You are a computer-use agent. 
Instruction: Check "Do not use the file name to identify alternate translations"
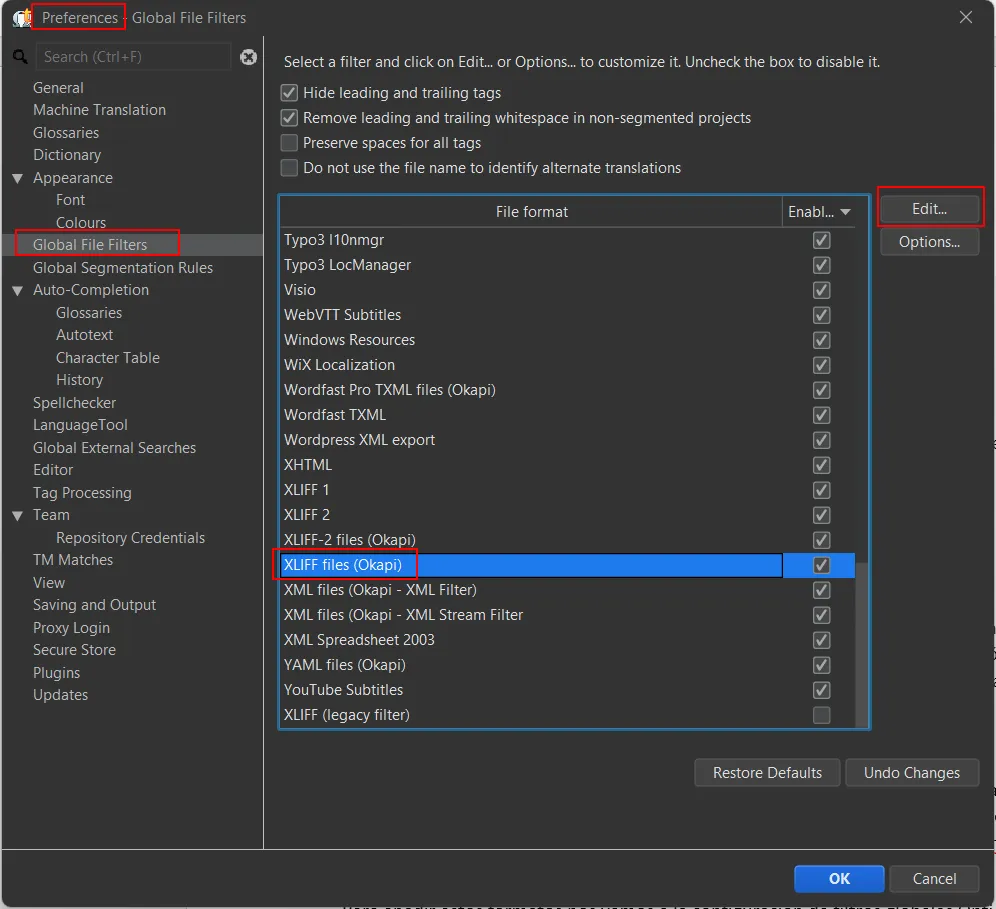pos(289,167)
